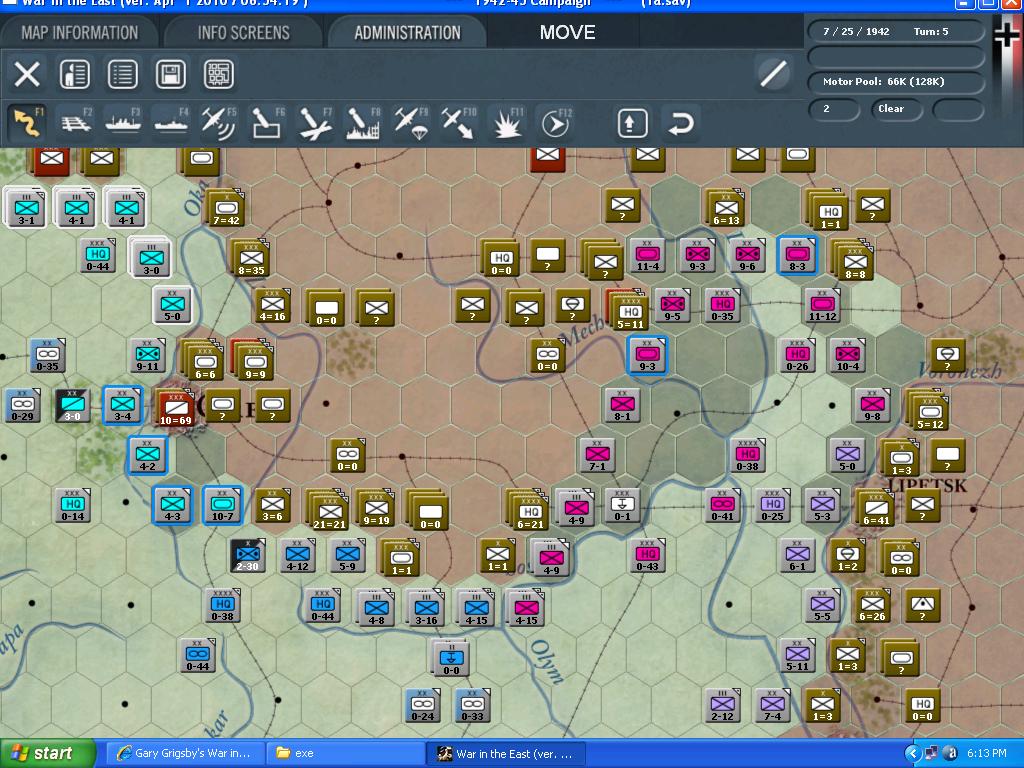Click the MOVE mode label
Image resolution: width=1024 pixels, height=768 pixels.
[x=567, y=33]
